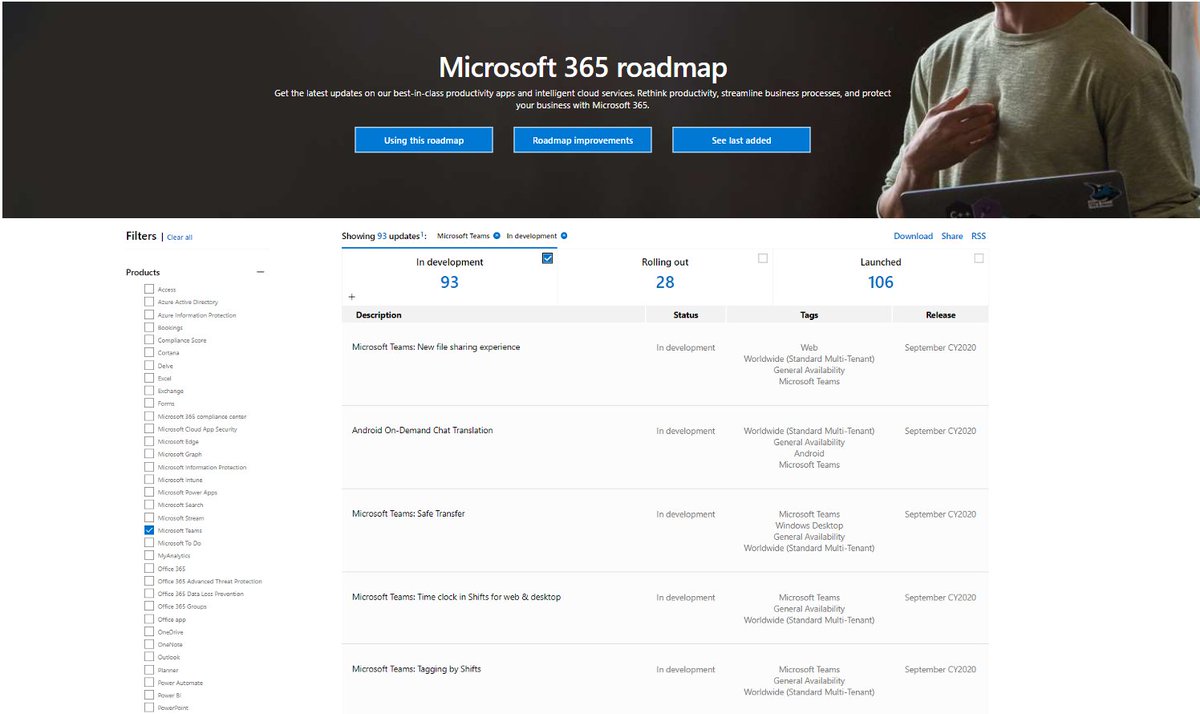Sort results by the Release column header
The height and width of the screenshot is (714, 1200).
pos(938,313)
